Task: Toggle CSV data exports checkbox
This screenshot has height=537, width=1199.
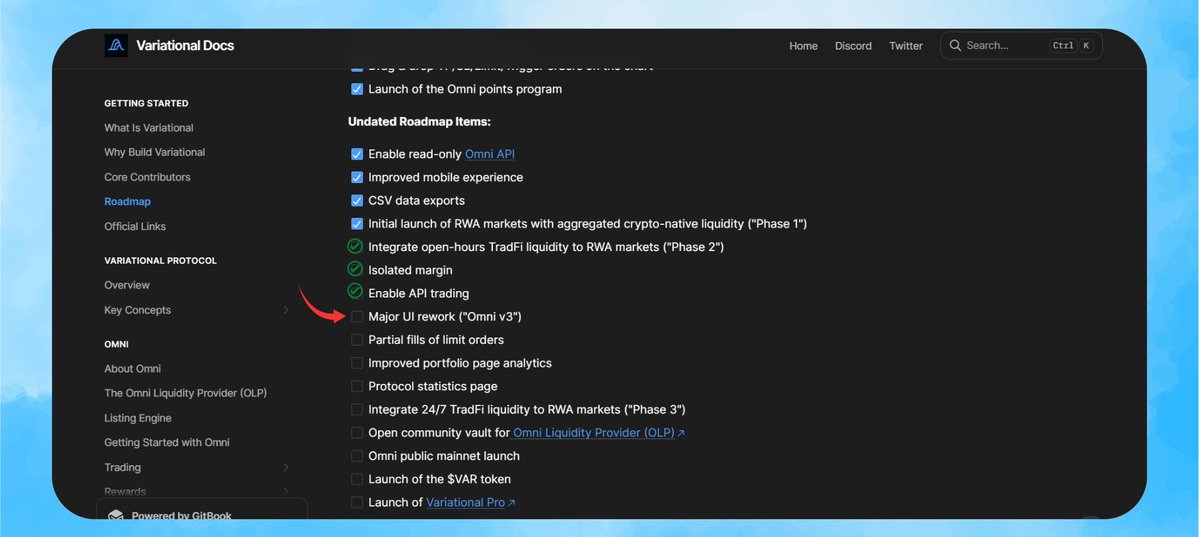Action: [x=357, y=200]
